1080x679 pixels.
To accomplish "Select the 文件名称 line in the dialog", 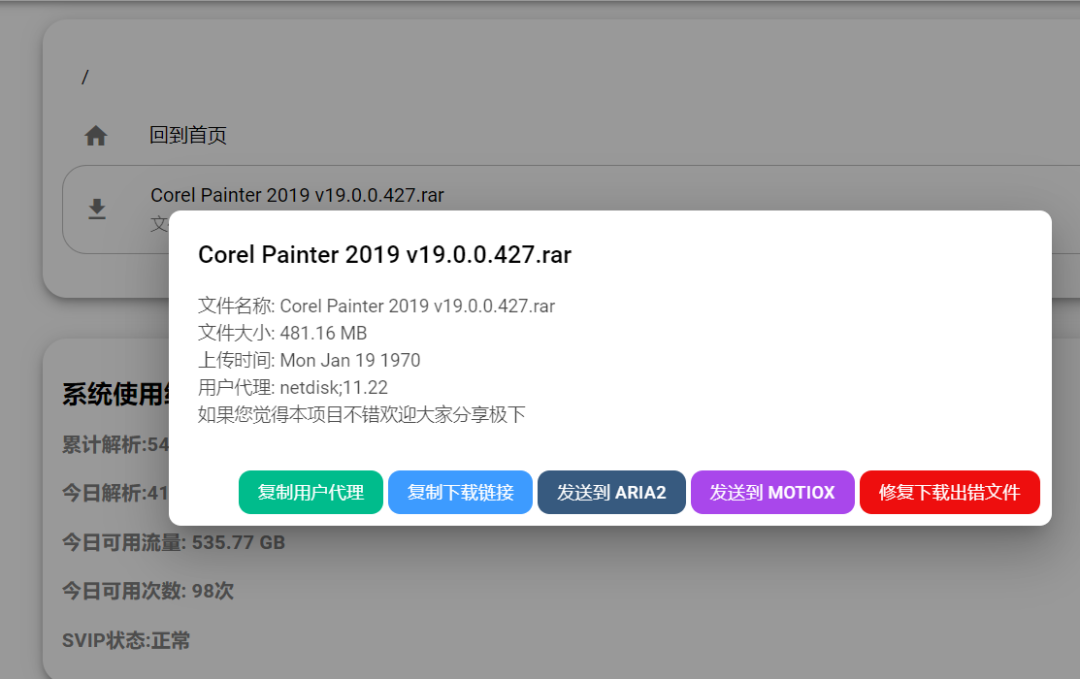I will tap(376, 306).
